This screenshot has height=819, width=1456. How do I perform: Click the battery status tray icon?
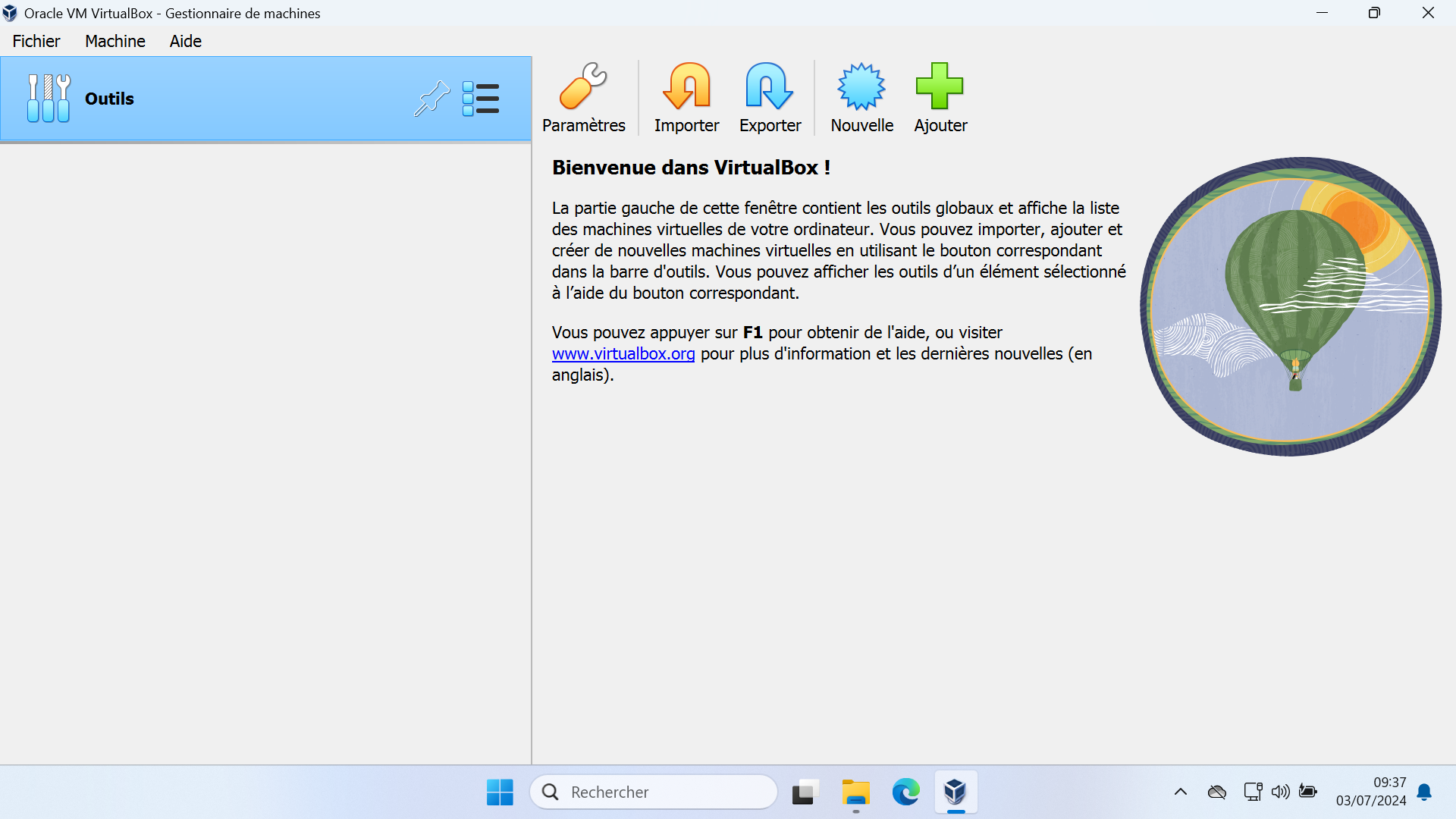point(1308,792)
